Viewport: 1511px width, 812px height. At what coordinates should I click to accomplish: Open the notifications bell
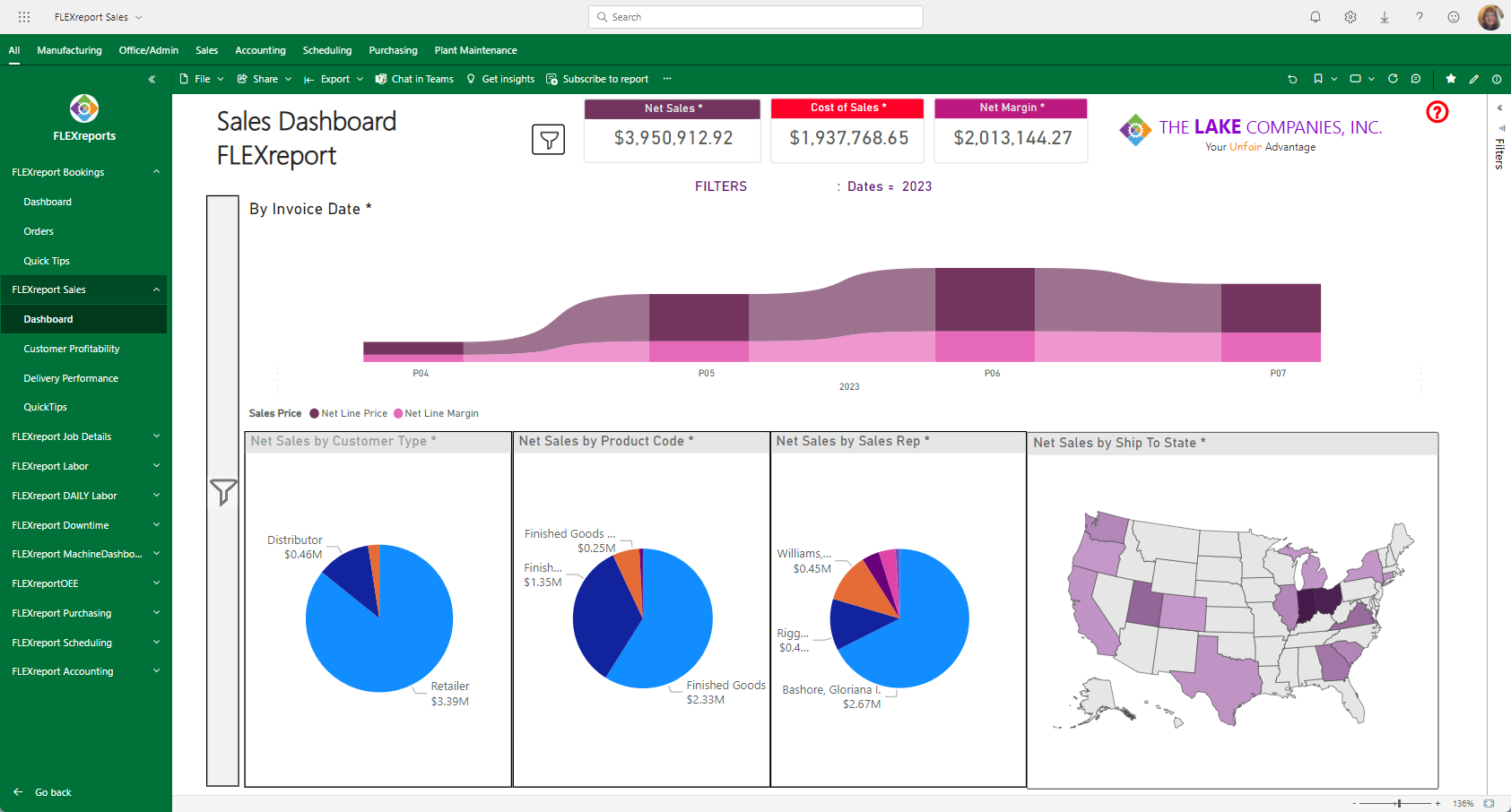(1316, 17)
